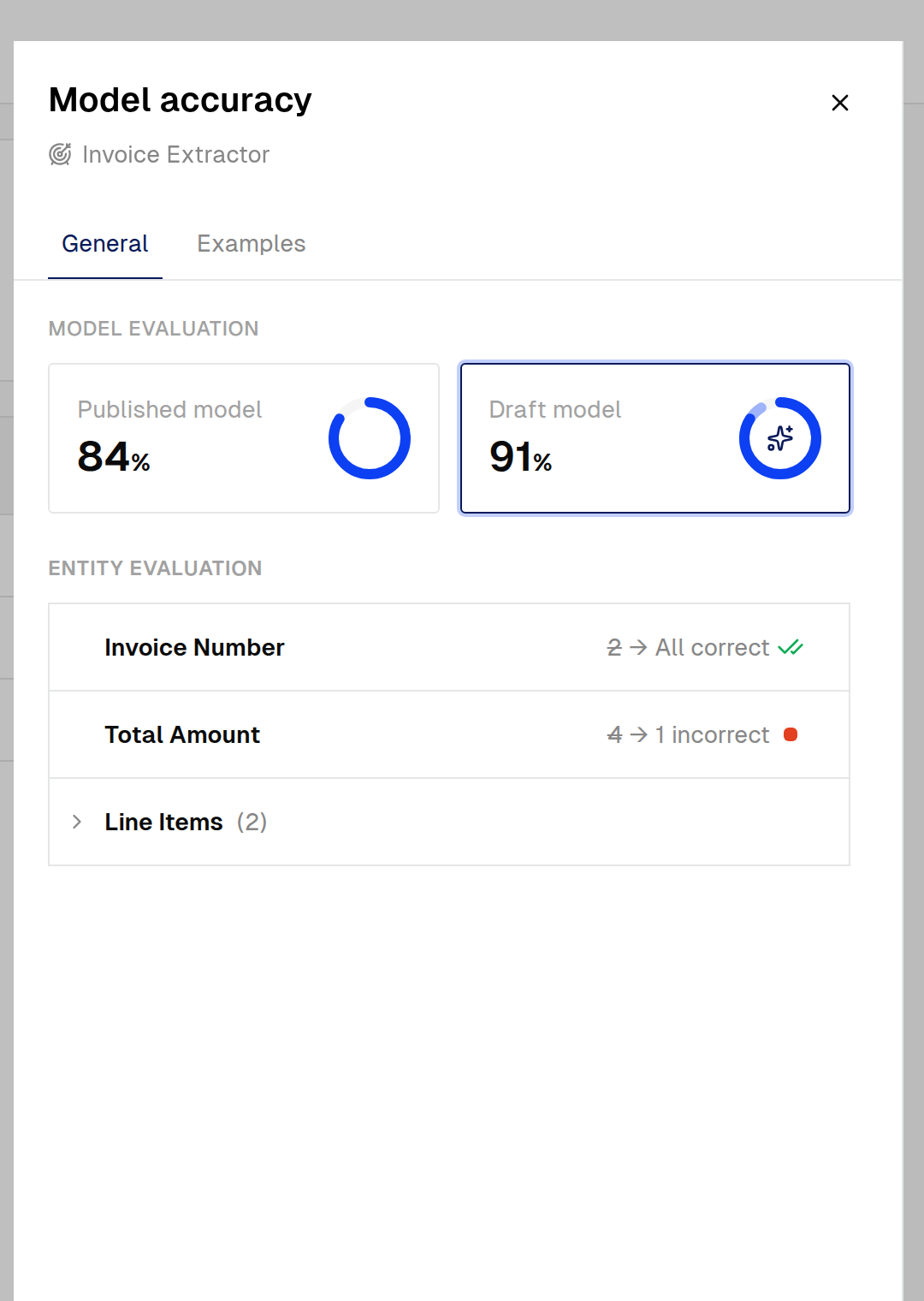Click the 91% accuracy value
924x1301 pixels.
click(520, 456)
